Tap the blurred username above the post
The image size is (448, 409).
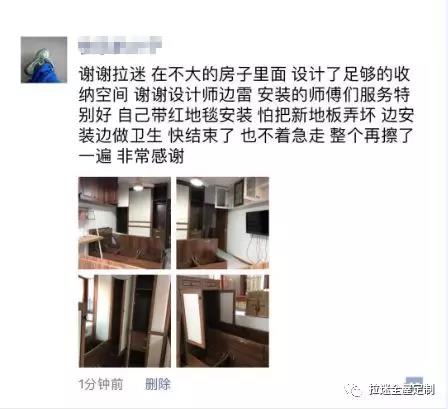coord(120,46)
